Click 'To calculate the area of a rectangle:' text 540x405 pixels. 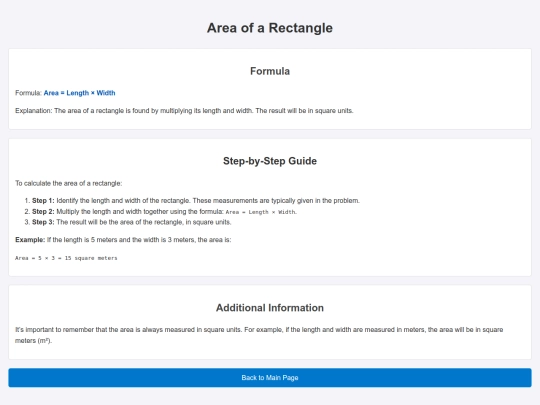point(69,183)
